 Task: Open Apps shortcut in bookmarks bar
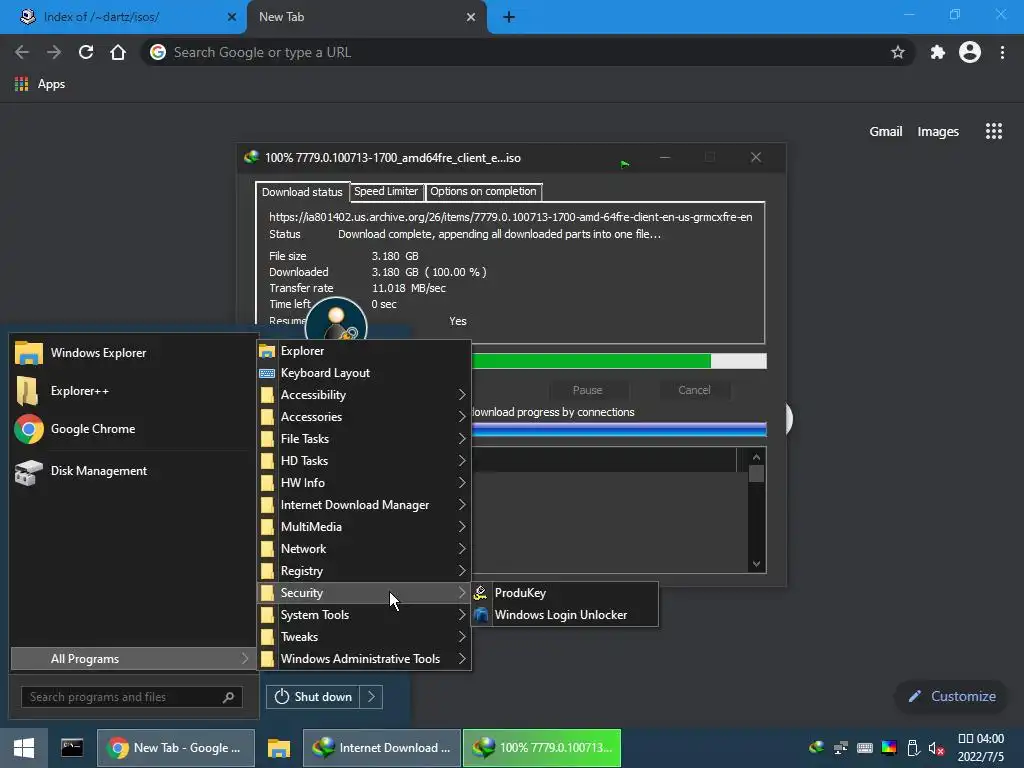tap(40, 84)
